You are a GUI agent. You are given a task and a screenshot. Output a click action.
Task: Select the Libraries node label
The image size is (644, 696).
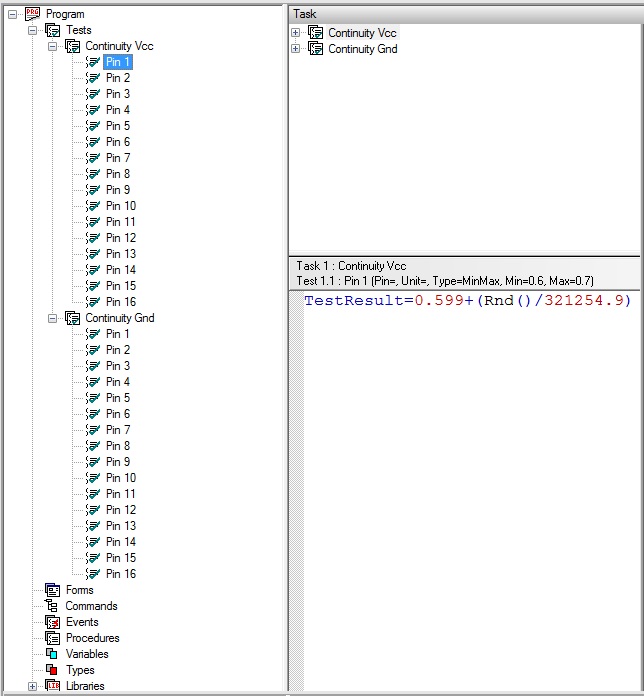(85, 686)
